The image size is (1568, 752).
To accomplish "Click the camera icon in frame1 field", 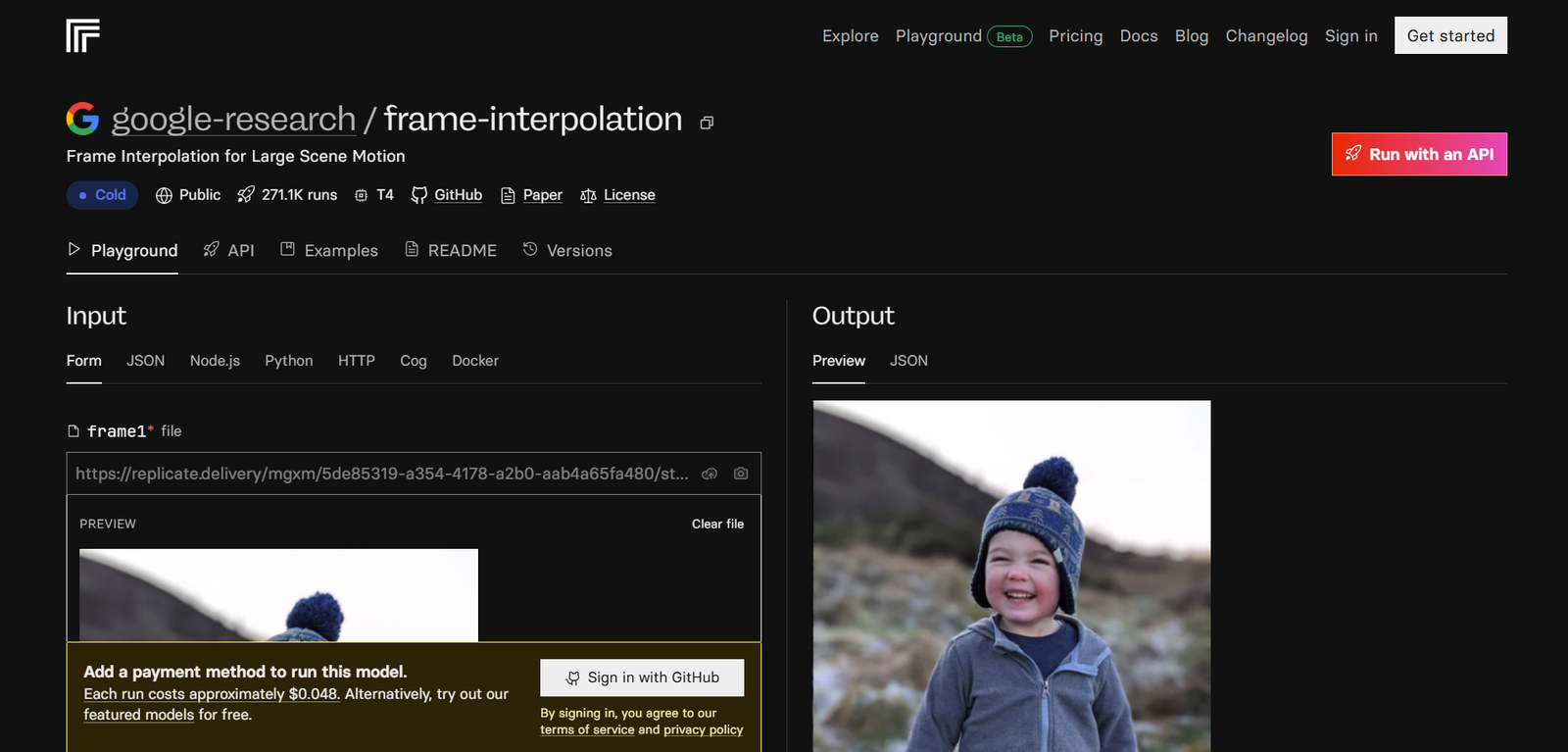I will 741,474.
